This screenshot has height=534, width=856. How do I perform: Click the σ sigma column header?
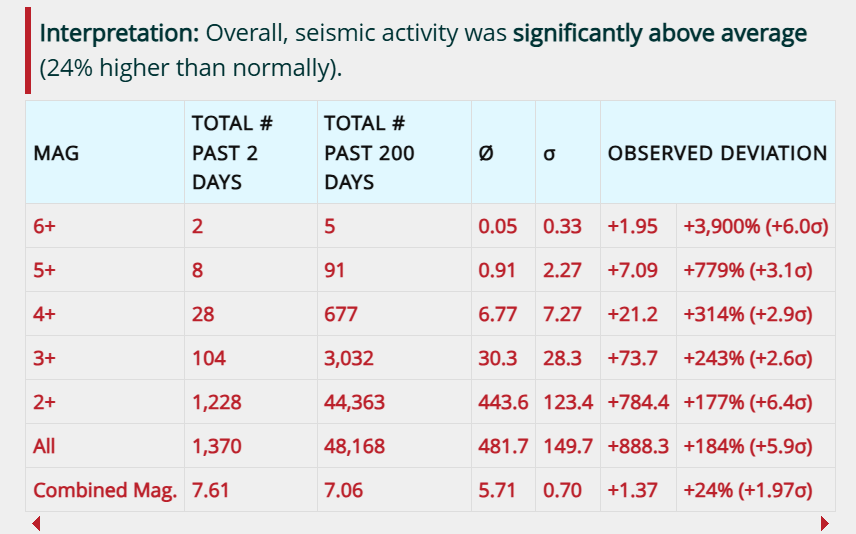549,154
